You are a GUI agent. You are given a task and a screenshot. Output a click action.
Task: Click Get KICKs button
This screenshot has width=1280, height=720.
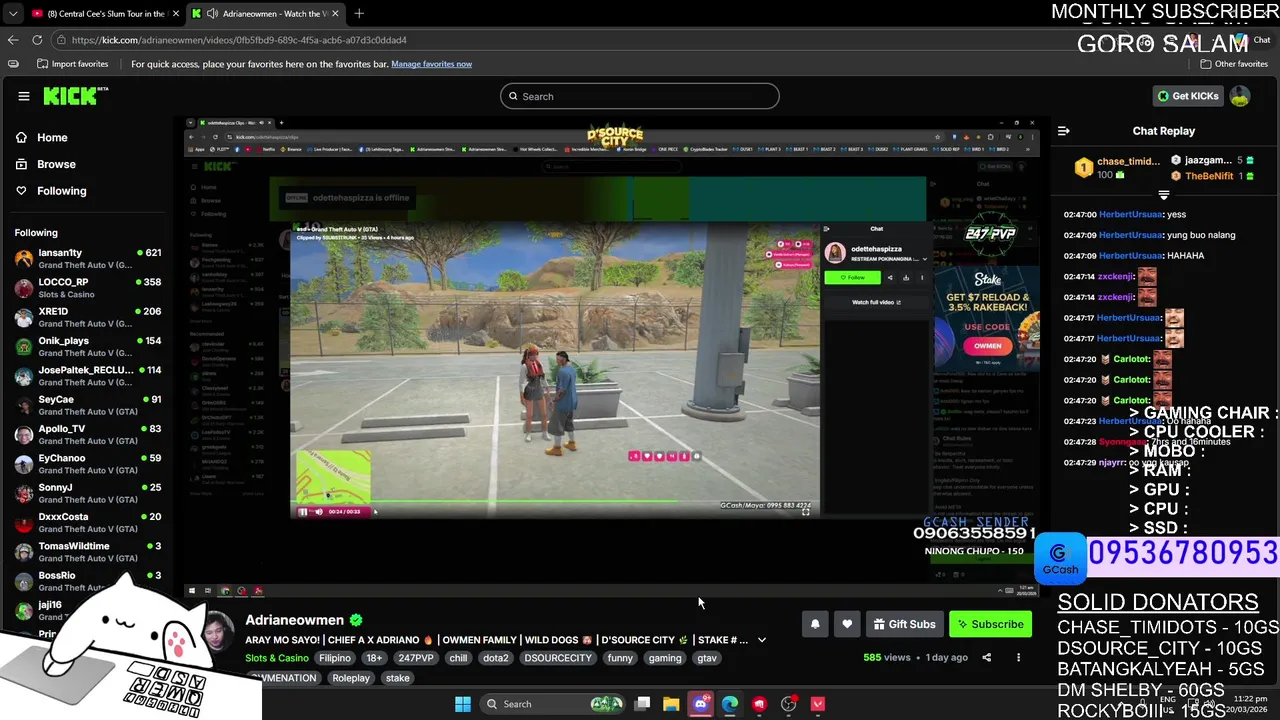point(1188,96)
